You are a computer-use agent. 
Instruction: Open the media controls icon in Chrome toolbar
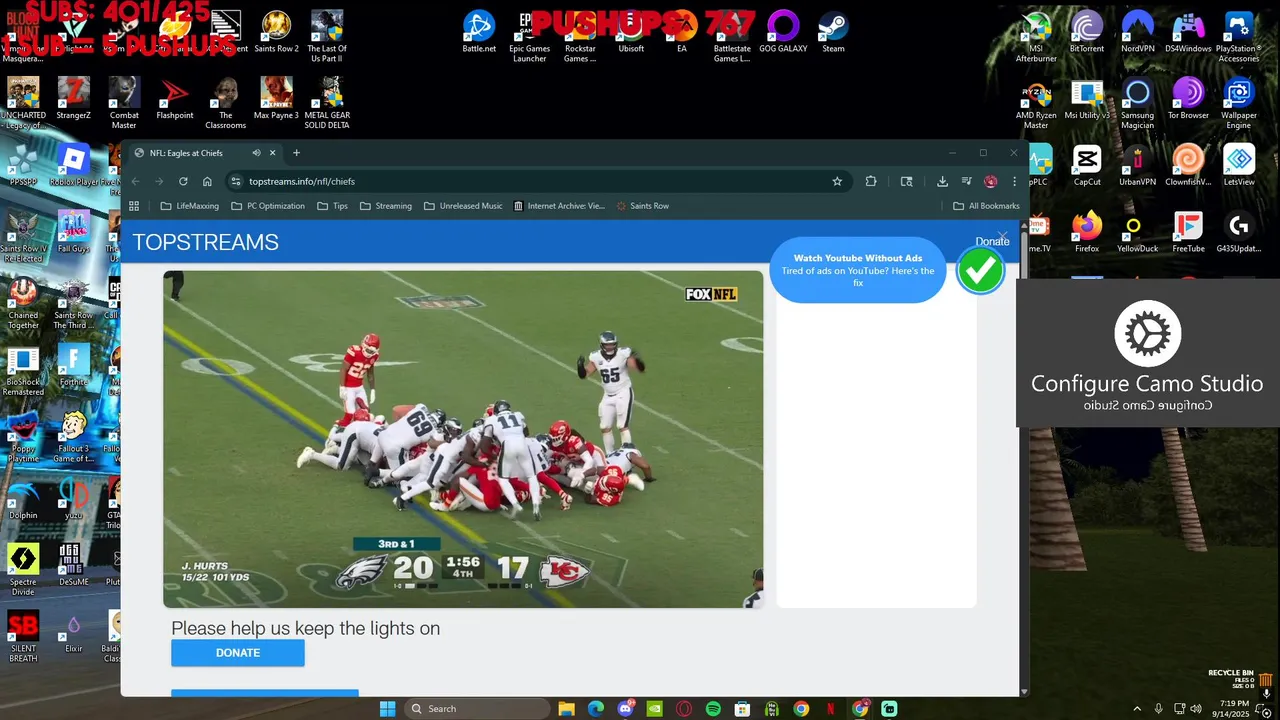click(966, 181)
